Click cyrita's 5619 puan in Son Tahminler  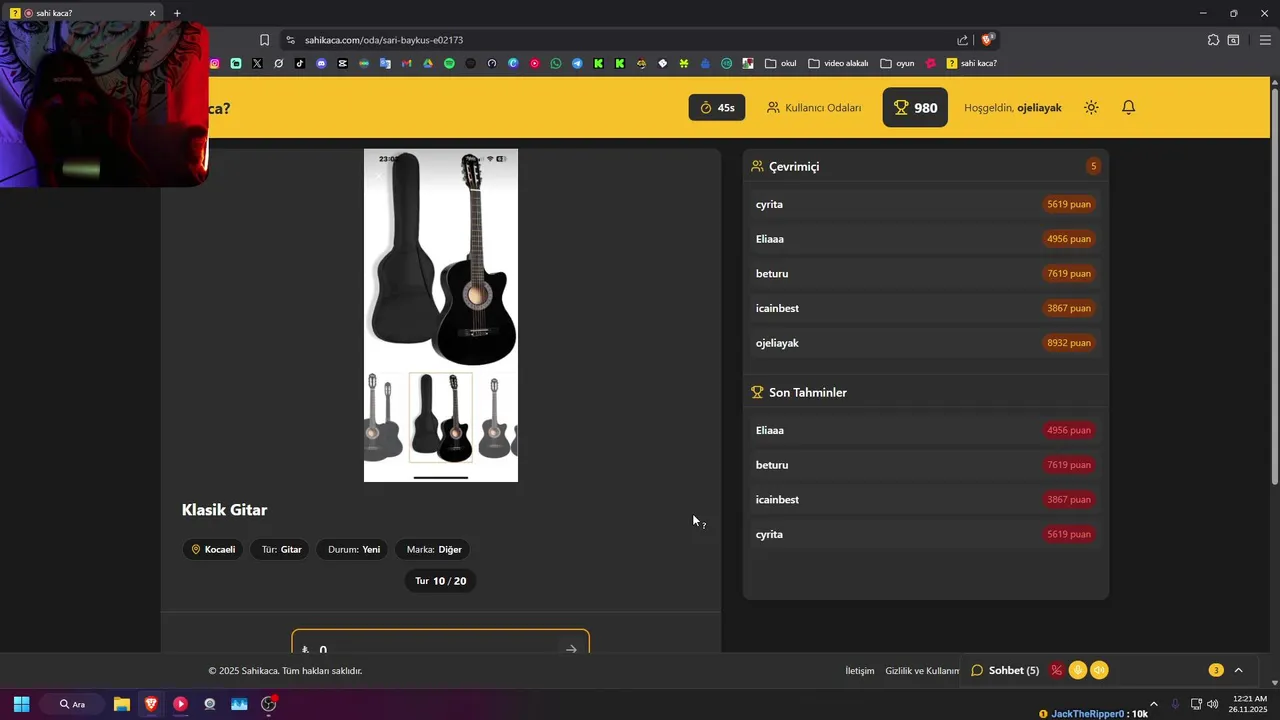pos(1069,534)
